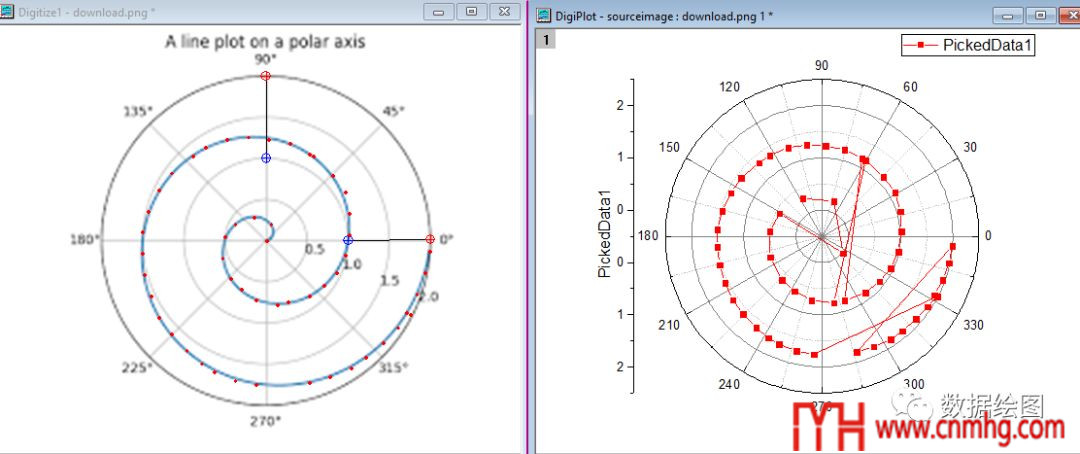Minimize the DigiPlot window

click(x=1010, y=15)
